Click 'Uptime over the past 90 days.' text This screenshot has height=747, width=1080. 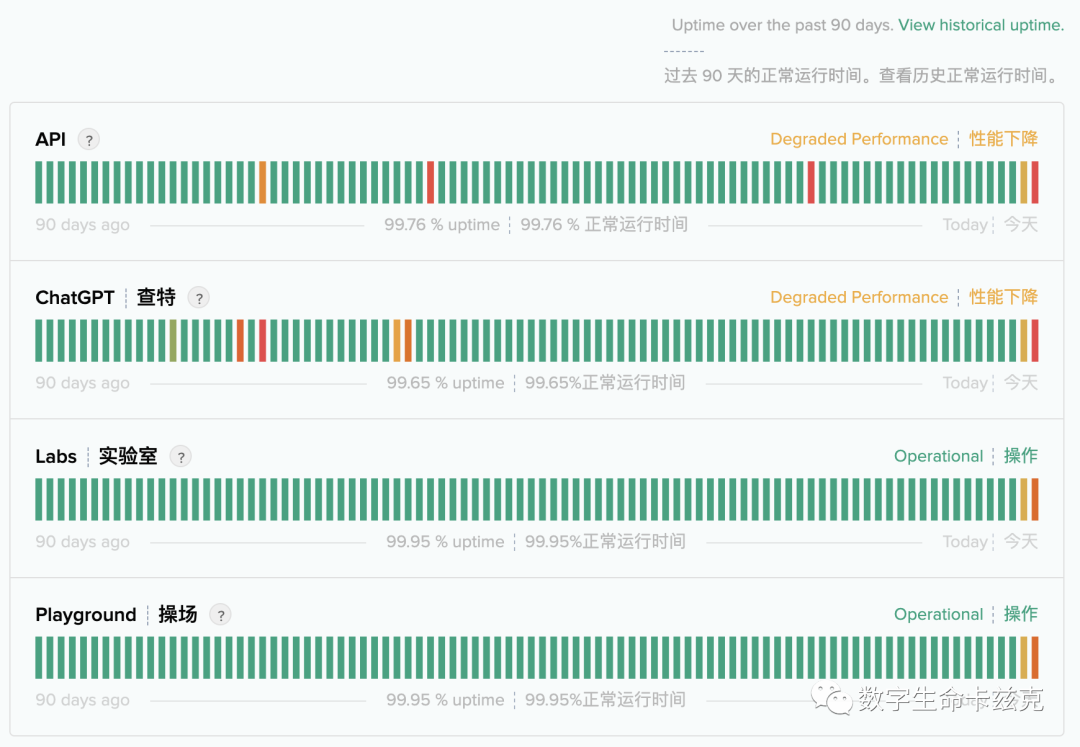coord(782,25)
